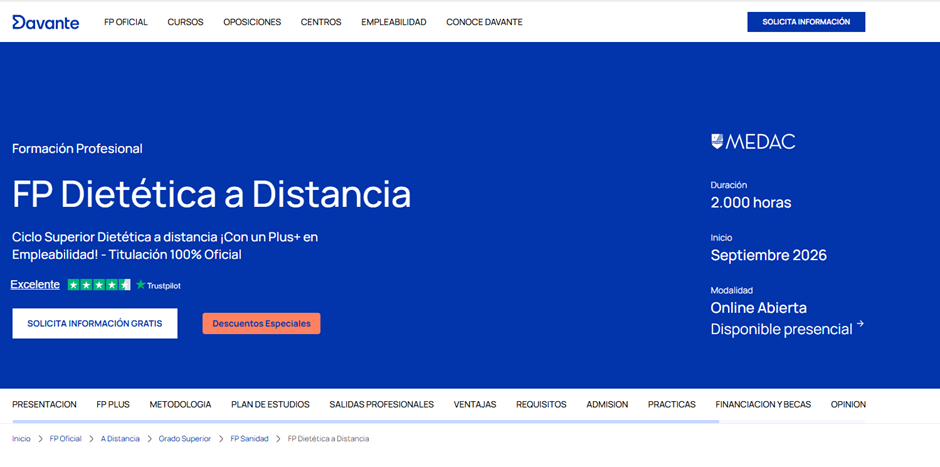
Task: Click the Formación Profesional label
Action: [x=77, y=149]
